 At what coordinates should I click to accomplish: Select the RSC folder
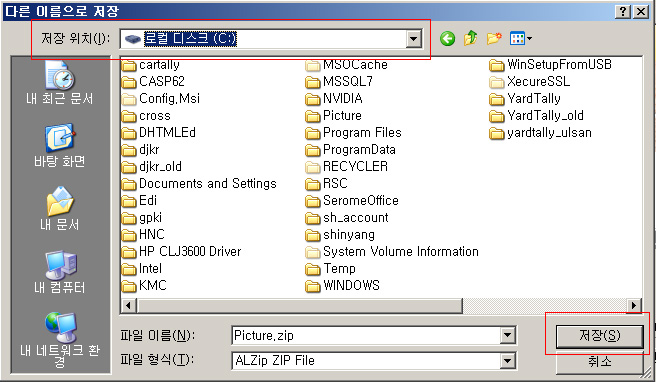pos(326,184)
